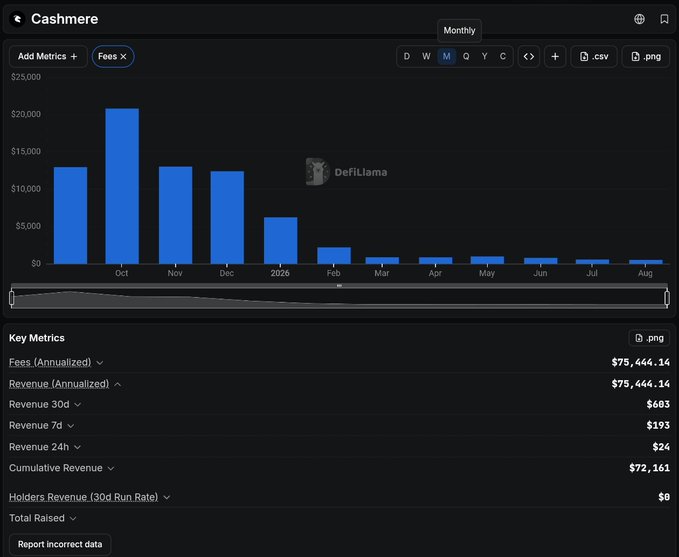Click the range slider top grip
This screenshot has width=679, height=557.
[x=339, y=286]
